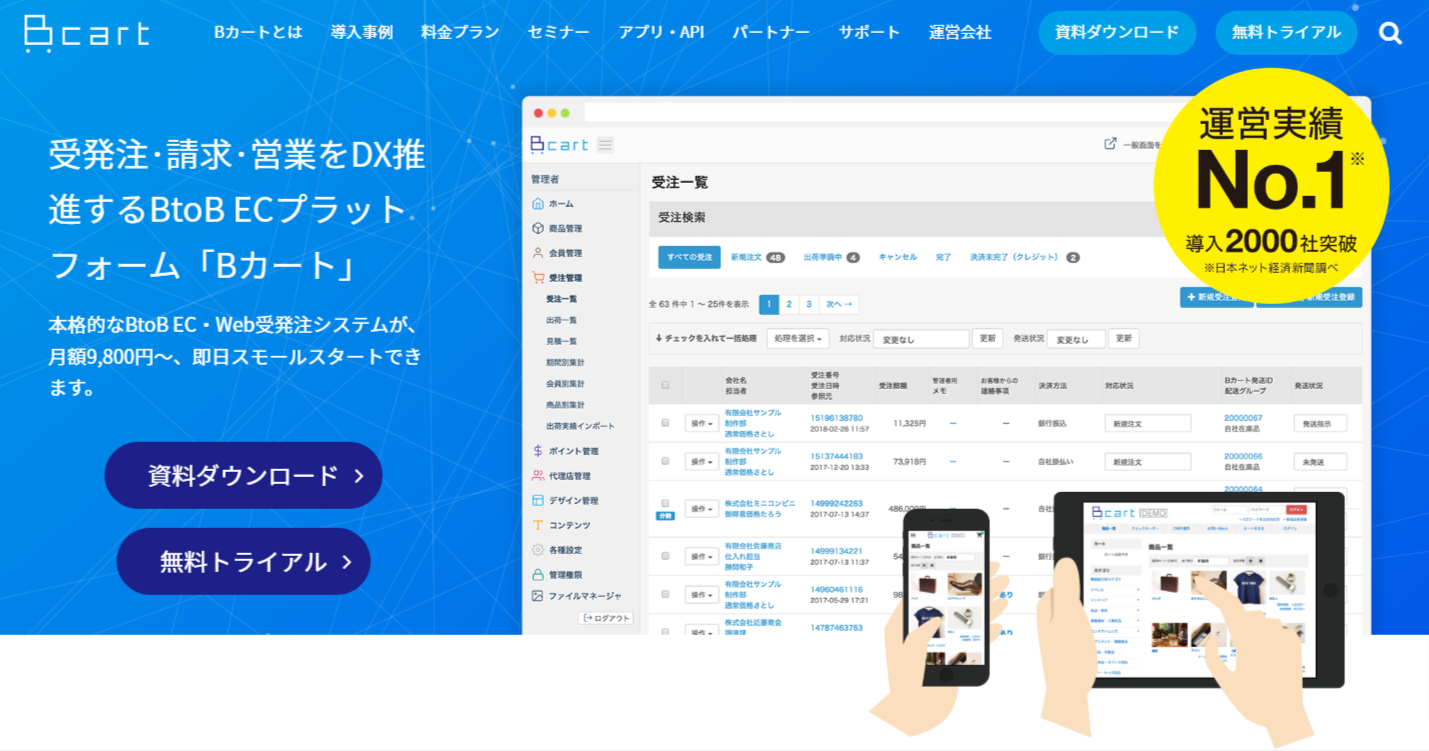Go to page 2 of order list
Image resolution: width=1429 pixels, height=751 pixels.
click(789, 305)
